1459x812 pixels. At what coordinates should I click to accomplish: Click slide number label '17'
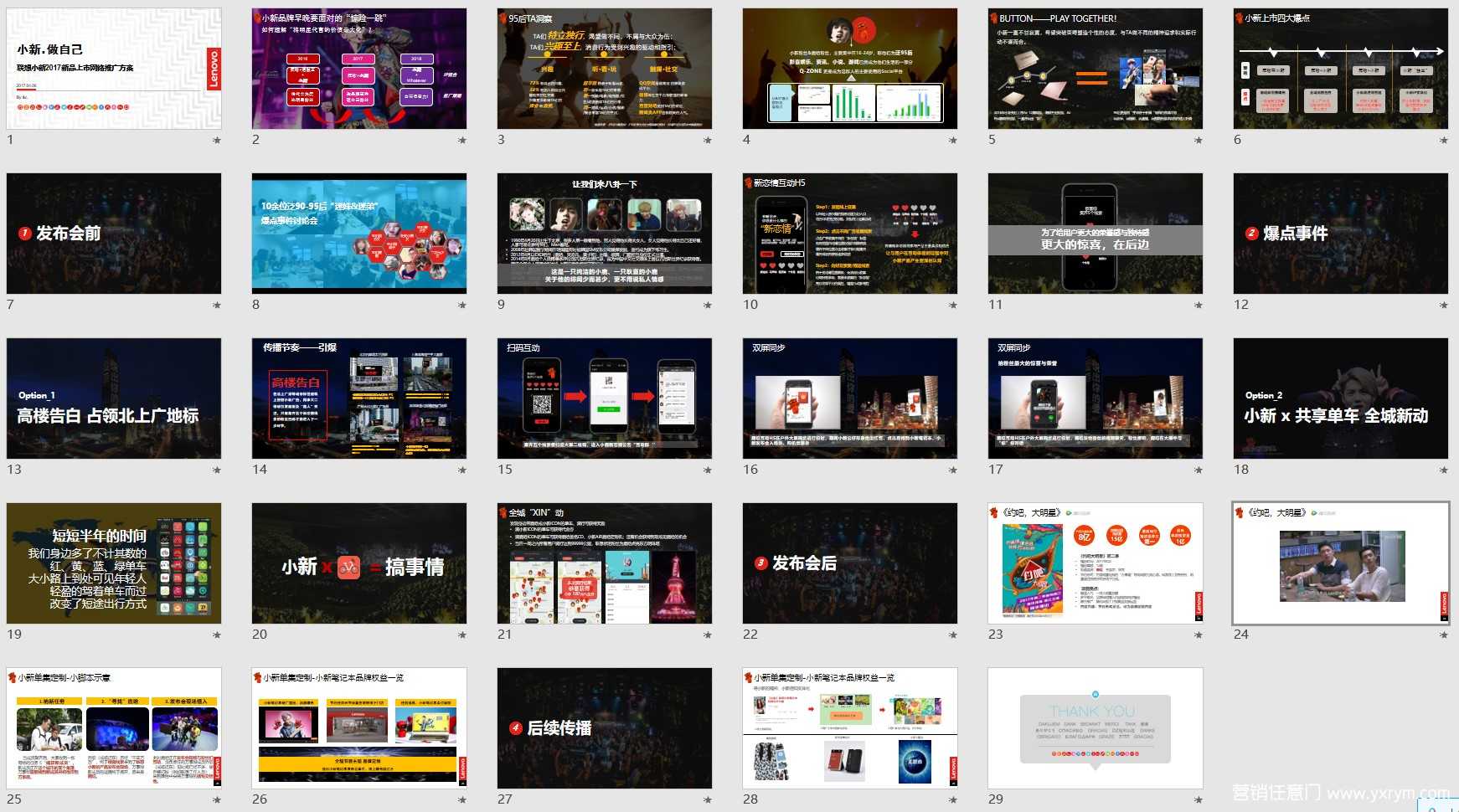tap(995, 470)
